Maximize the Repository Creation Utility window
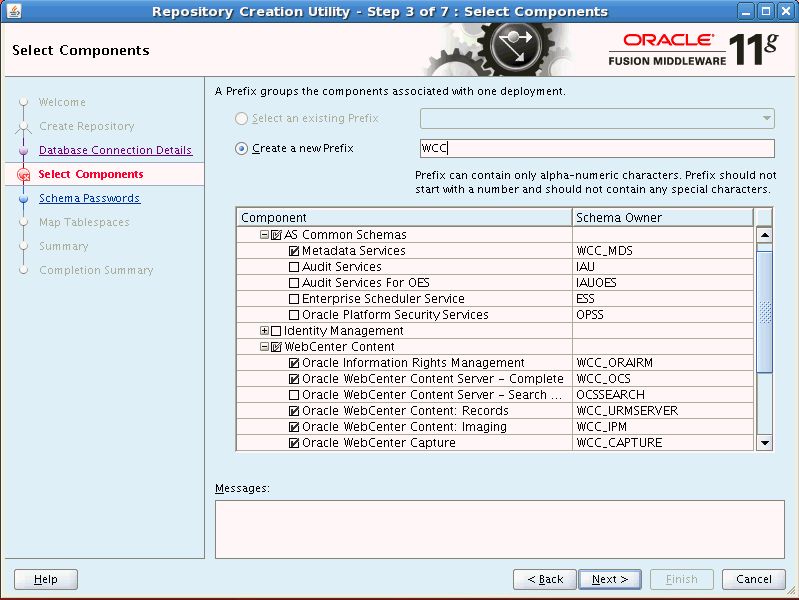 765,11
